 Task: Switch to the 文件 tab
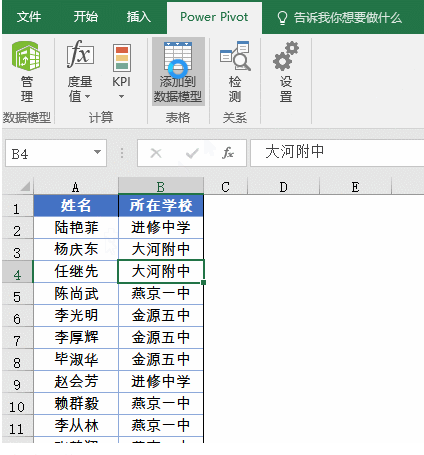[29, 17]
